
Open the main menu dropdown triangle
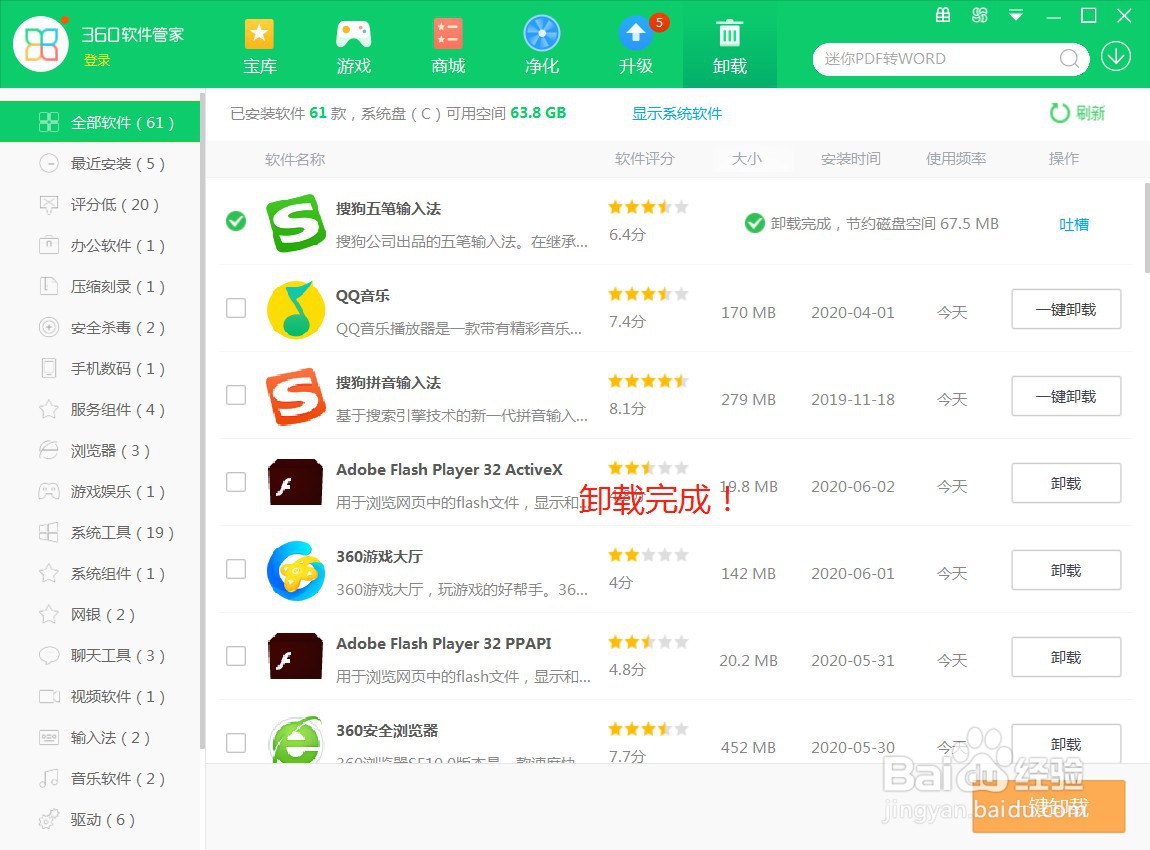tap(1016, 15)
